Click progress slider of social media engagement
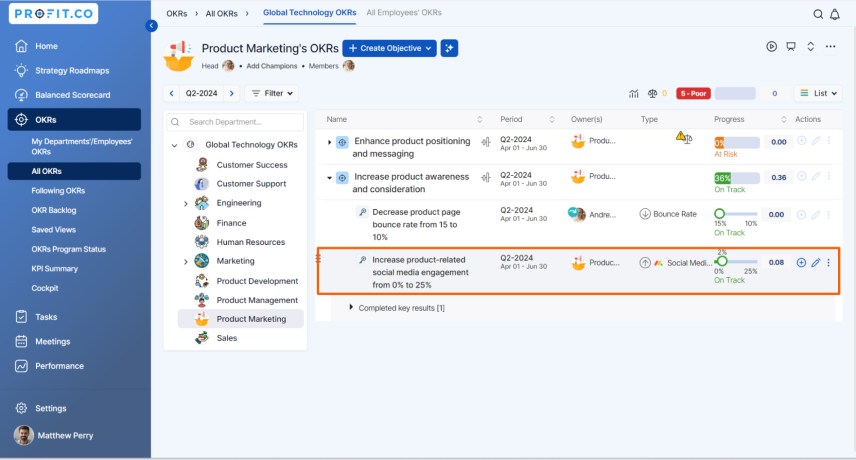This screenshot has width=856, height=460. pos(735,262)
